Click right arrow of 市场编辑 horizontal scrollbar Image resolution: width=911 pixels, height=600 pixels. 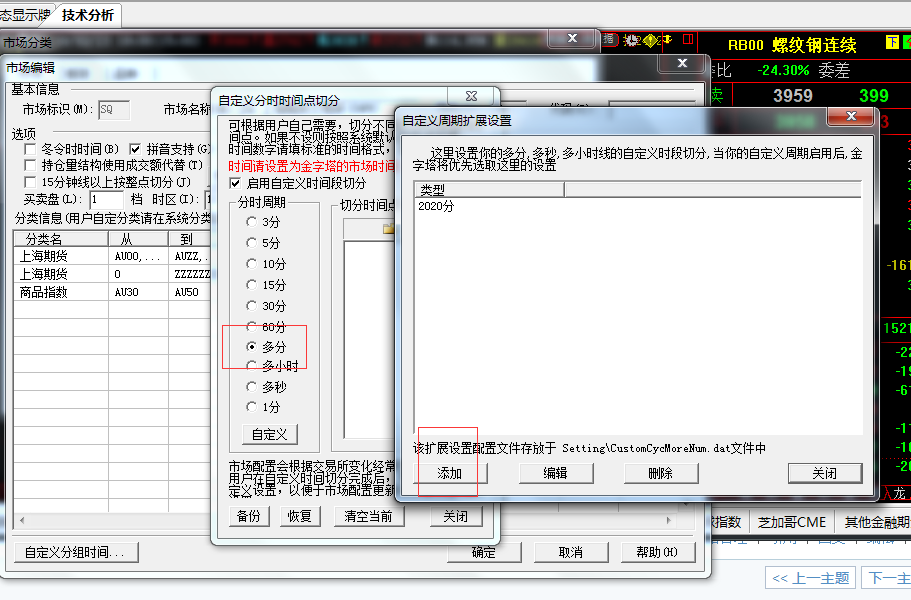tap(668, 520)
